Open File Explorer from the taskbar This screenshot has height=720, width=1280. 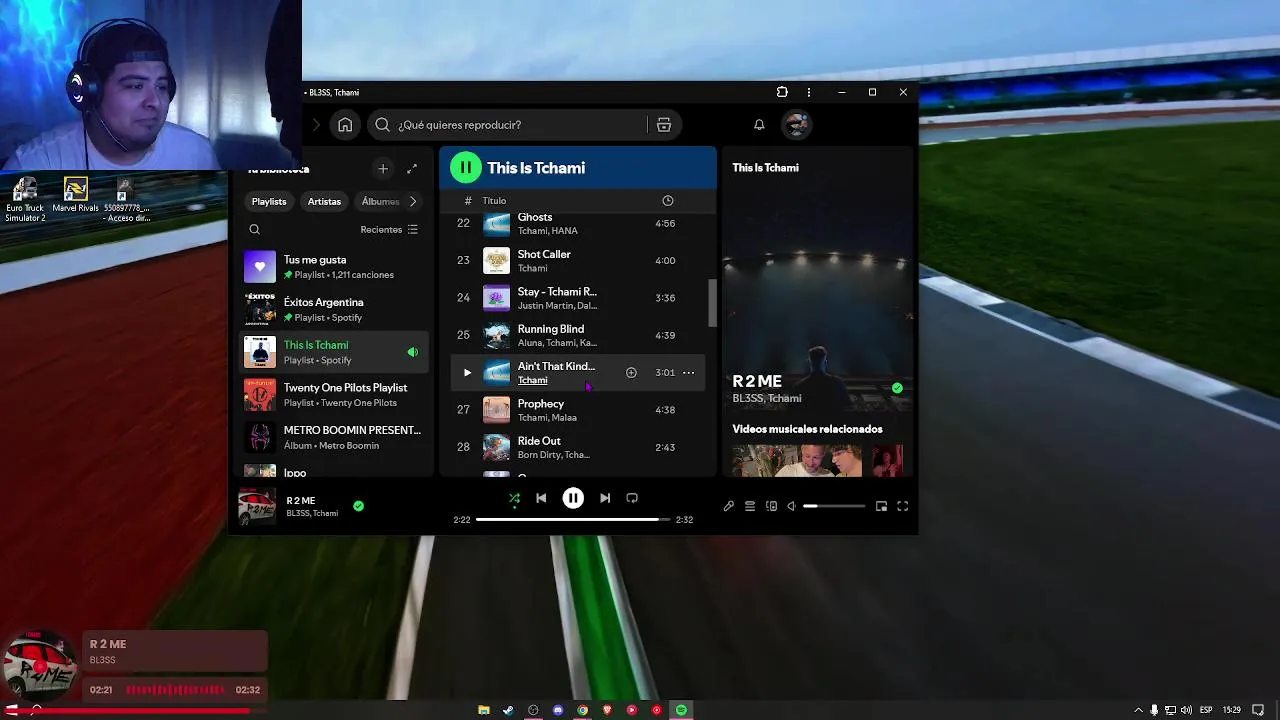483,710
